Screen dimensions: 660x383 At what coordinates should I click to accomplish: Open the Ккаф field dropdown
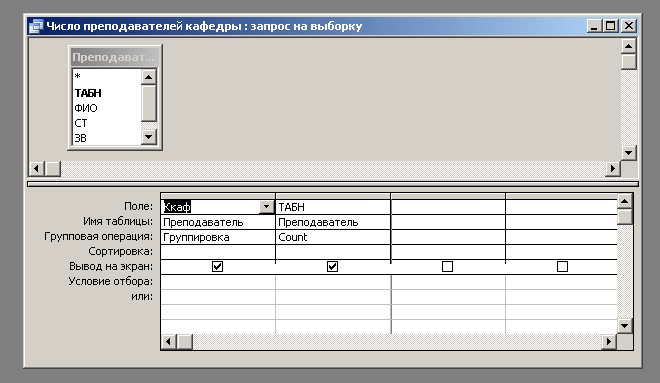(x=266, y=207)
